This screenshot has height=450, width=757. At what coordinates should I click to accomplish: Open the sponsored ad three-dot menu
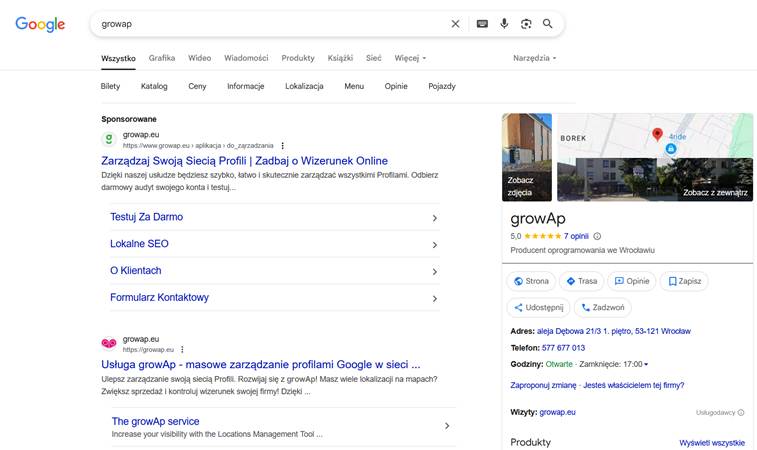tap(282, 146)
